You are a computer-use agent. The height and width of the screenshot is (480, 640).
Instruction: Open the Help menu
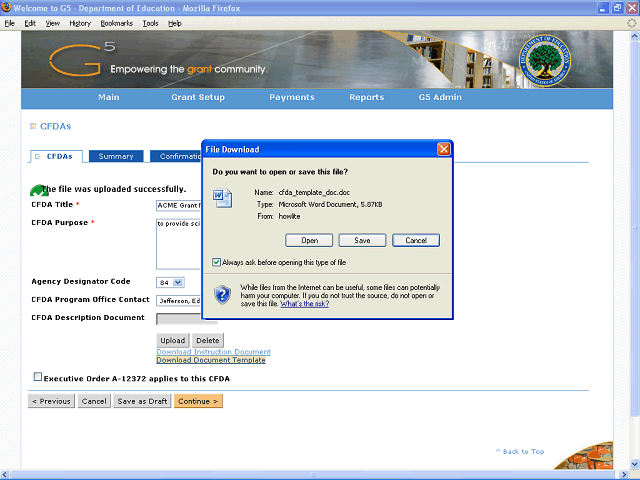(x=175, y=23)
